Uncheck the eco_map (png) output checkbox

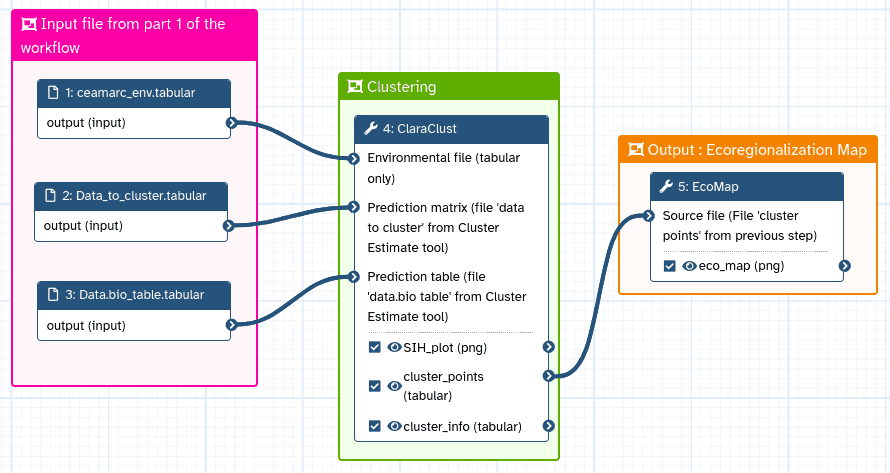pyautogui.click(x=669, y=266)
